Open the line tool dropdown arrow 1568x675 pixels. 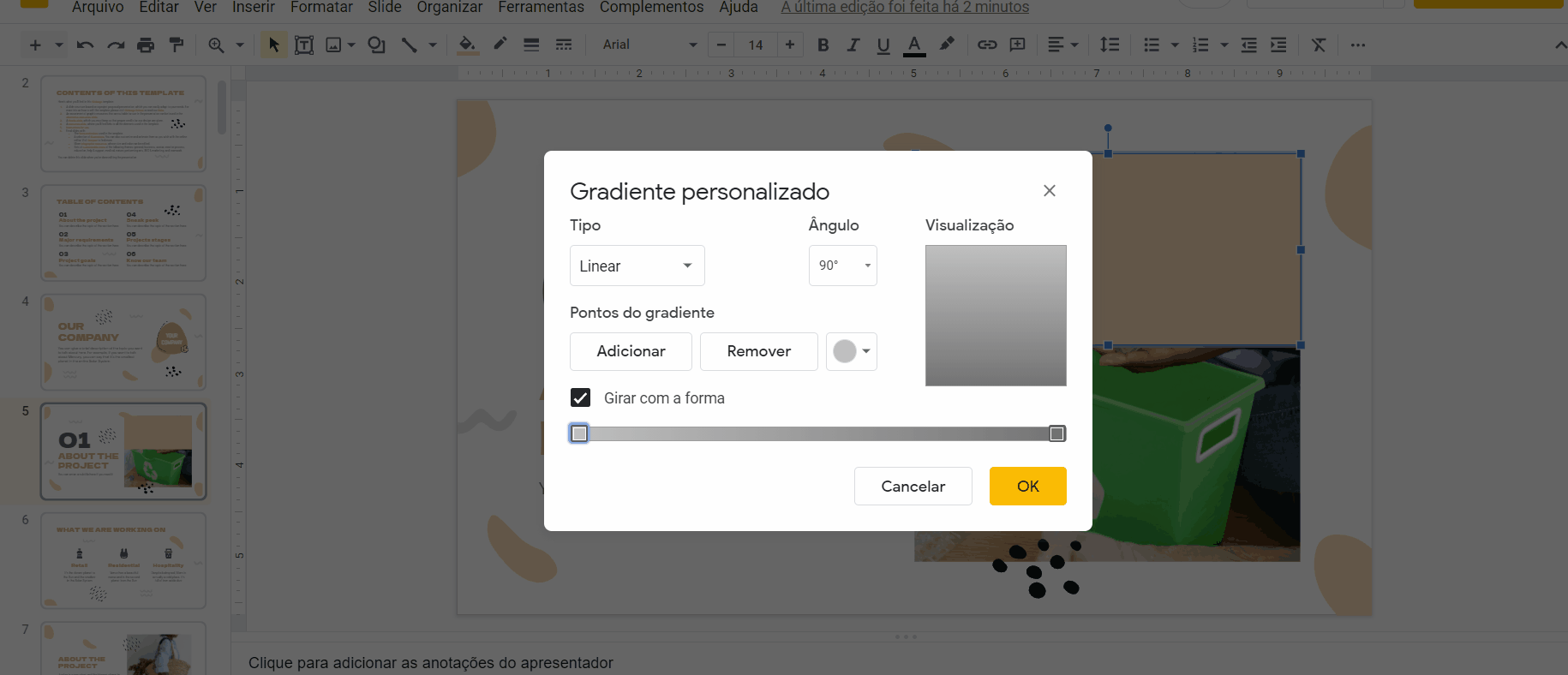433,45
